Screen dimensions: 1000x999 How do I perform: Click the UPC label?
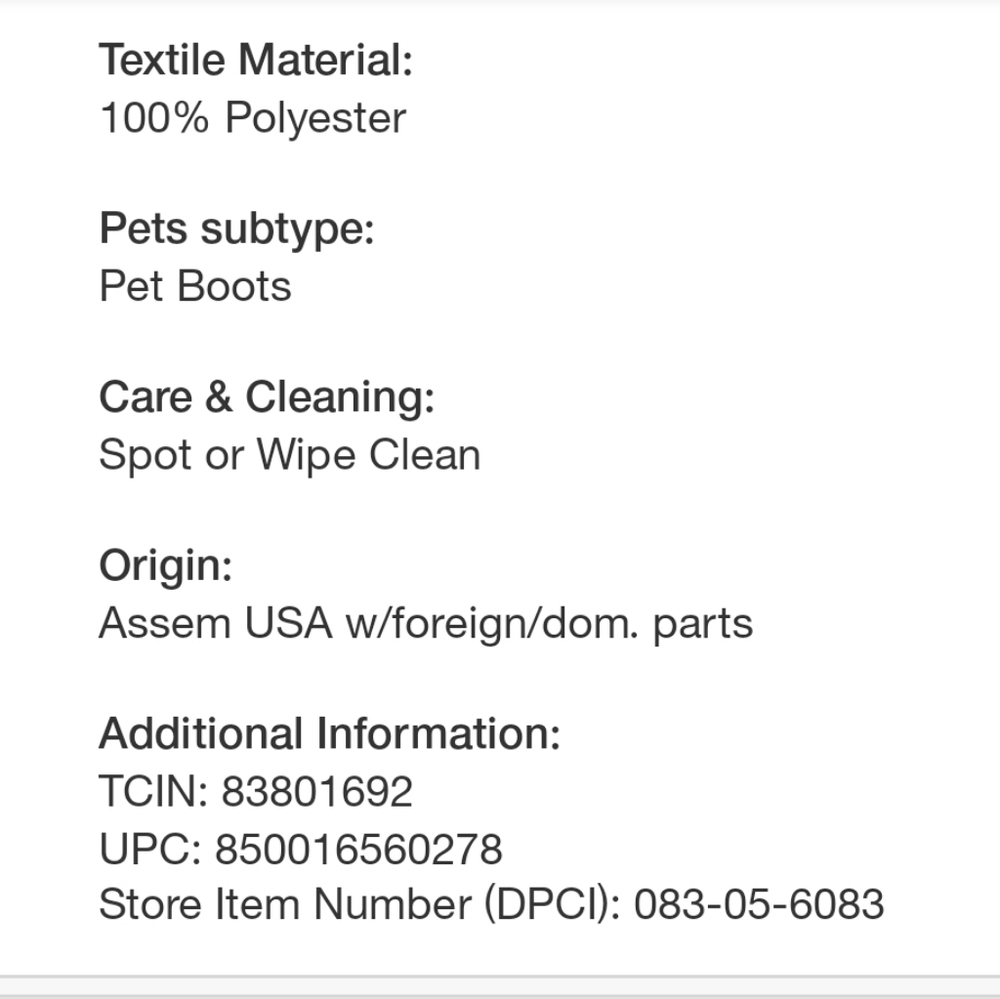point(150,849)
